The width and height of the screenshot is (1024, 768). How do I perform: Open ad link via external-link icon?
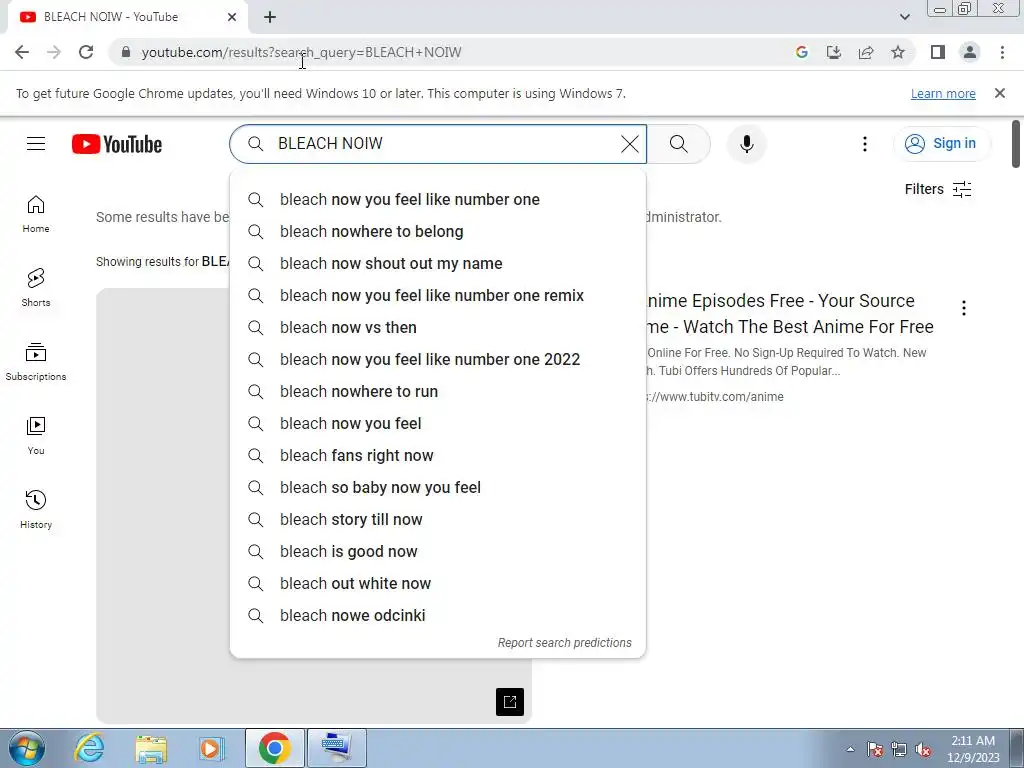pos(510,702)
